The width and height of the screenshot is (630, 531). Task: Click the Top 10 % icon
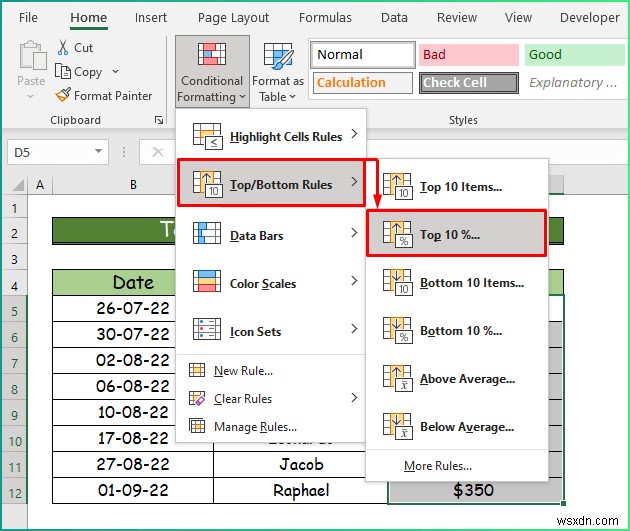coord(397,234)
